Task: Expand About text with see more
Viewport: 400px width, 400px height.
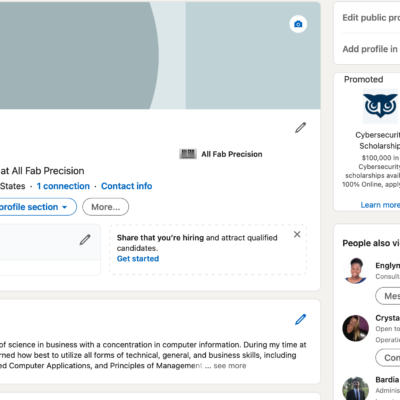Action: point(230,366)
